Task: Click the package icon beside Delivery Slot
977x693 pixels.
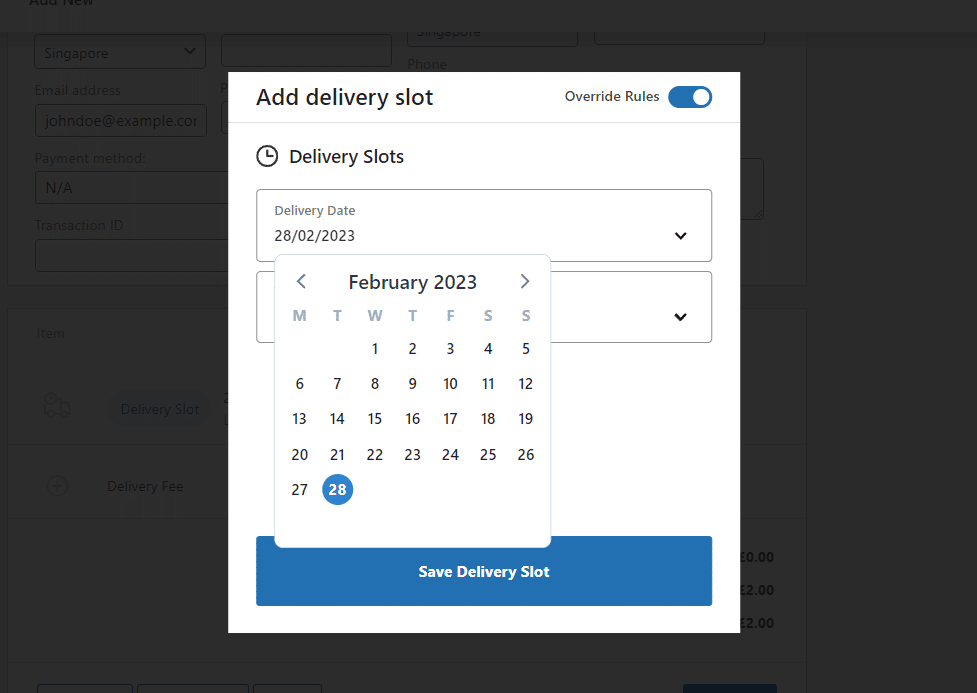Action: click(x=57, y=407)
